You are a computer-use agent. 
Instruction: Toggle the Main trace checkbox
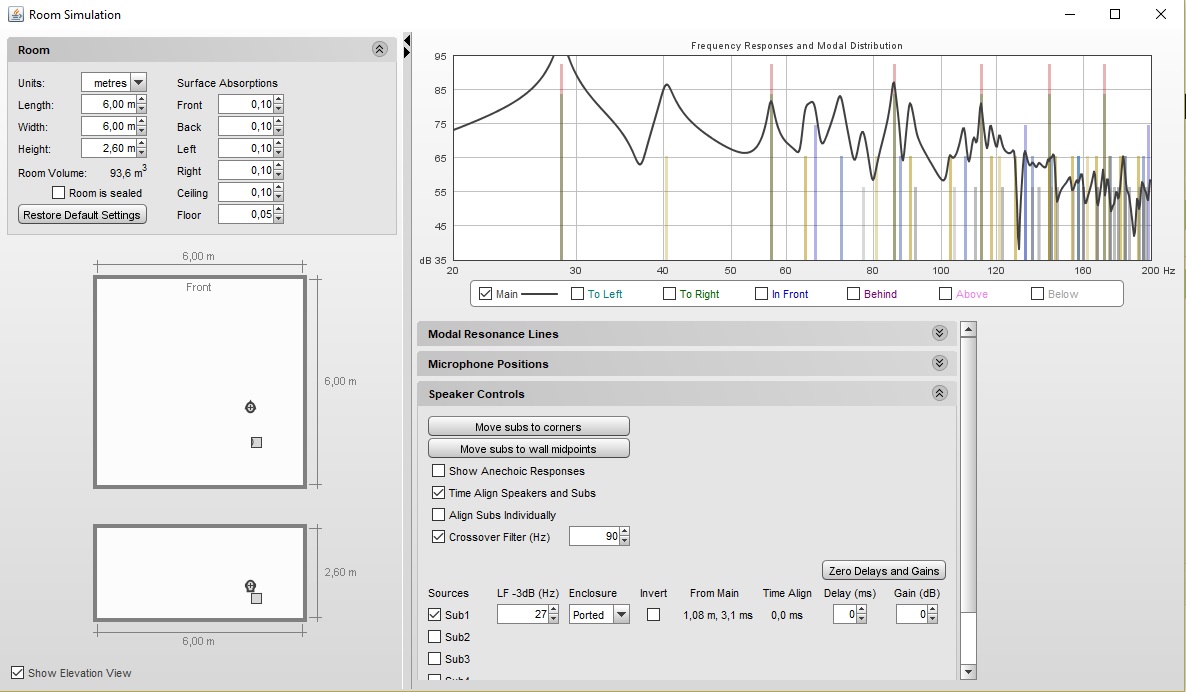486,293
